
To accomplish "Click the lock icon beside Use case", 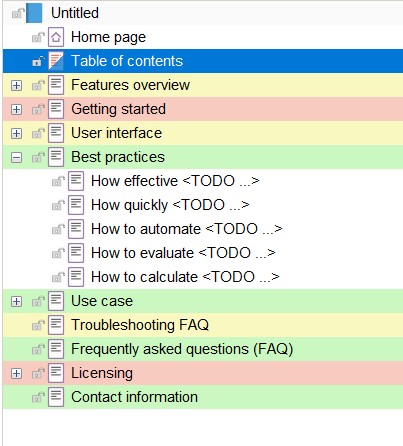I will (x=38, y=301).
